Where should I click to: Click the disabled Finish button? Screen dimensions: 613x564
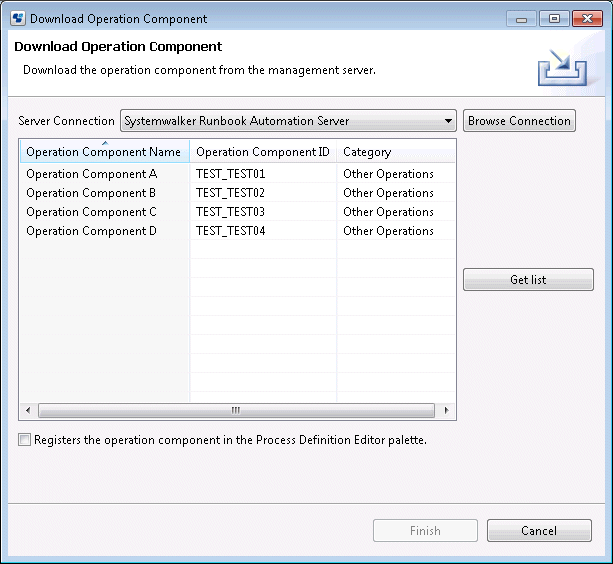pos(425,530)
